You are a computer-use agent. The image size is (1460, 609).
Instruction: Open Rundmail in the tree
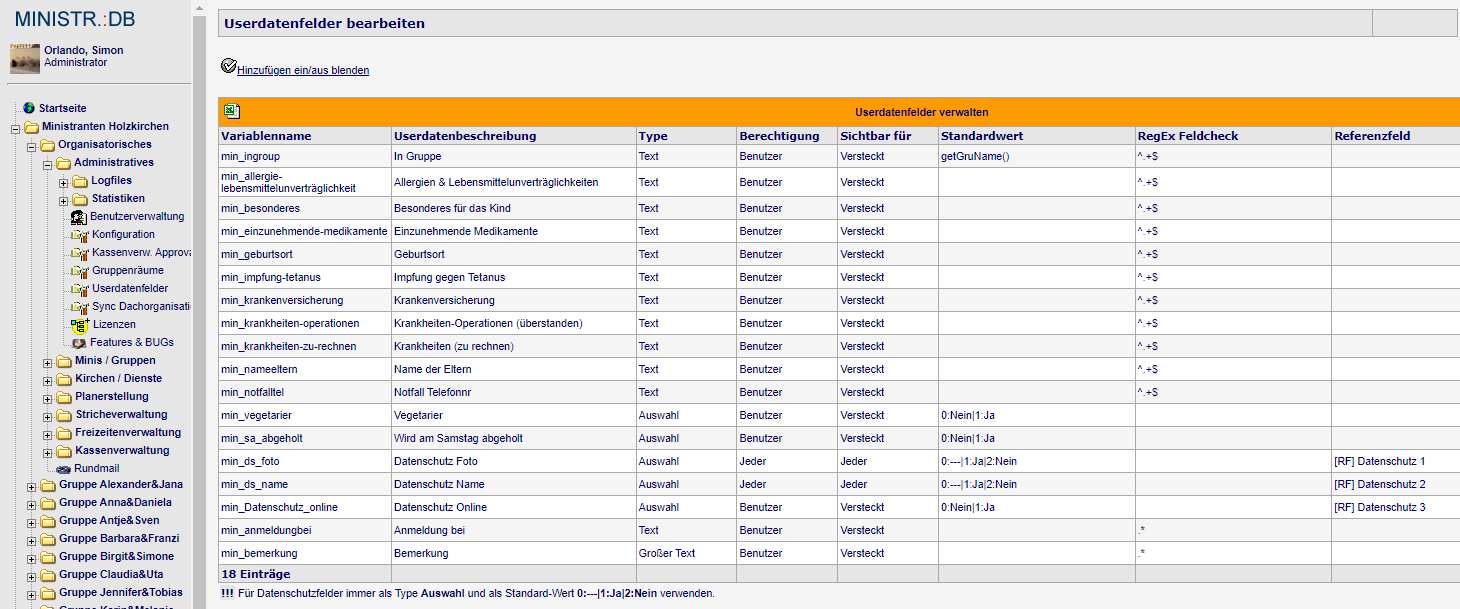[97, 468]
